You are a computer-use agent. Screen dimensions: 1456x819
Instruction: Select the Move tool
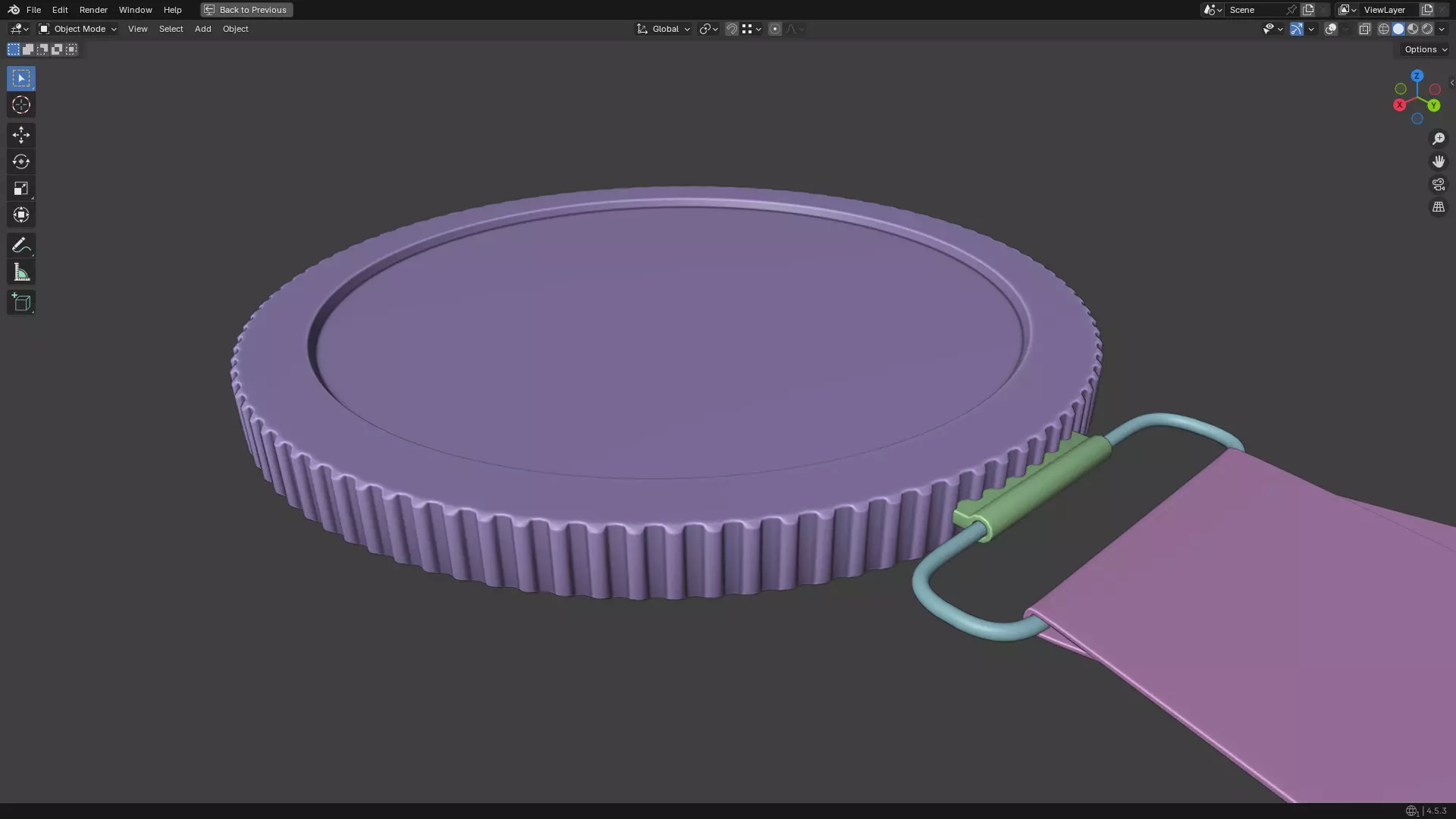(x=20, y=135)
